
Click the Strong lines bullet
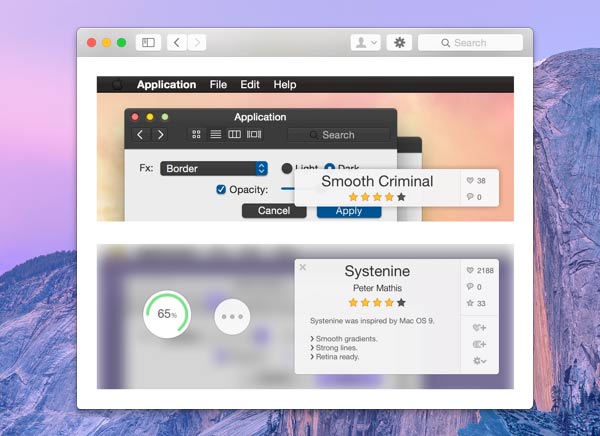(x=333, y=348)
